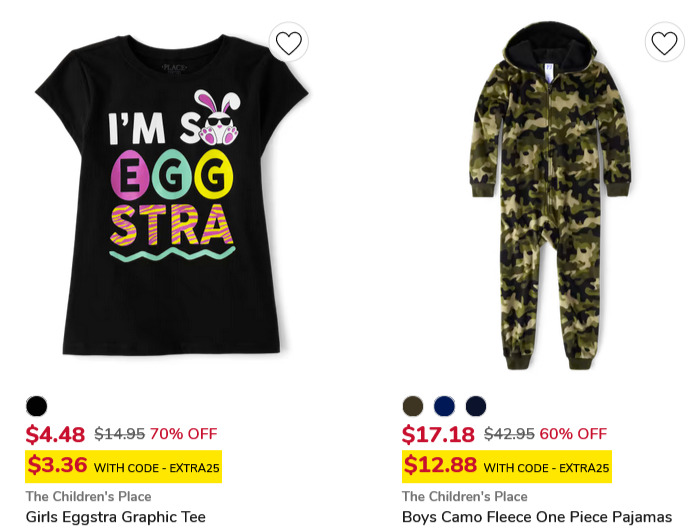Click the $4.48 sale price
Image resolution: width=696 pixels, height=531 pixels.
[x=55, y=434]
